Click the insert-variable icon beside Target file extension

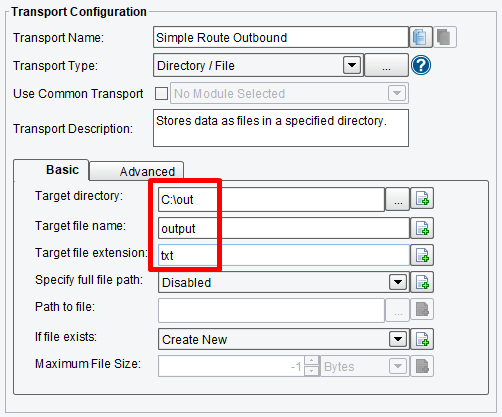click(x=422, y=255)
